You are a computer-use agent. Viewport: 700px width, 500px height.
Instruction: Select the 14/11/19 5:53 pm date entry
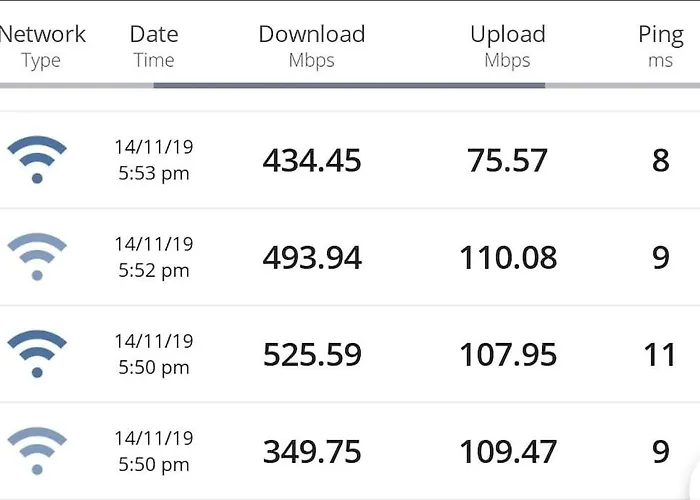[154, 160]
